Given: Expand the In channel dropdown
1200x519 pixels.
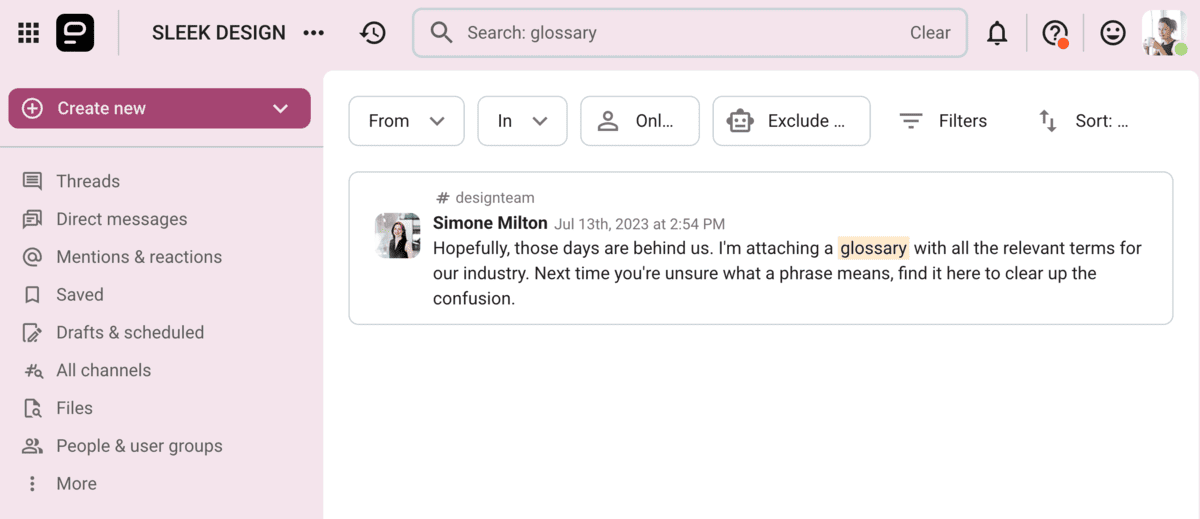Looking at the screenshot, I should (x=522, y=121).
